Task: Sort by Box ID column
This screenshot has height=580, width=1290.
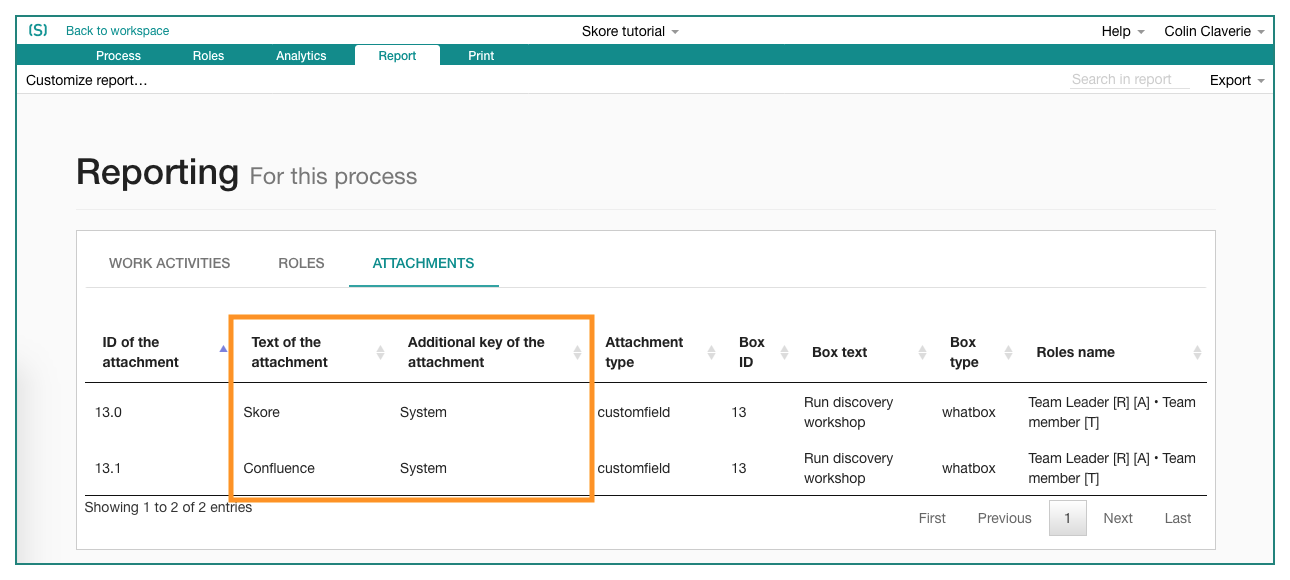Action: point(759,352)
